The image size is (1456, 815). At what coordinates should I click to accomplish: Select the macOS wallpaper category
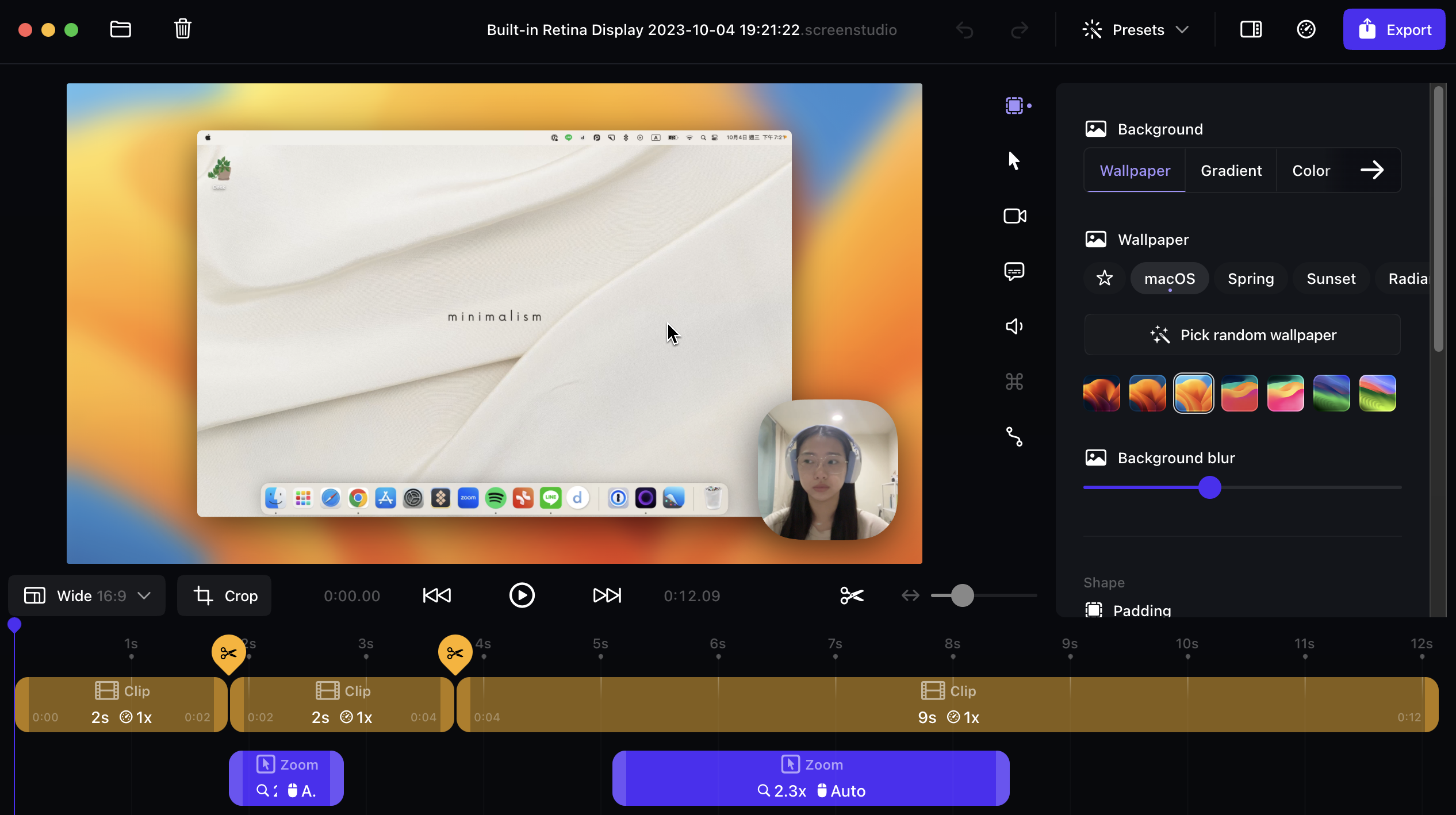click(1170, 279)
